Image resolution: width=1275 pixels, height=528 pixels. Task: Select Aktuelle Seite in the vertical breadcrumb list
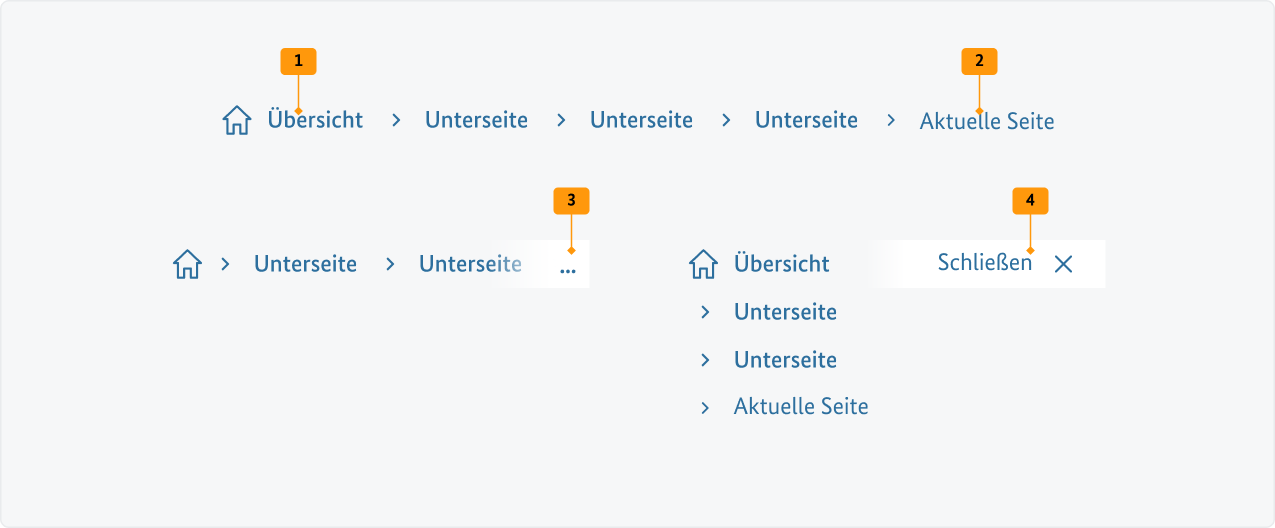[x=801, y=407]
